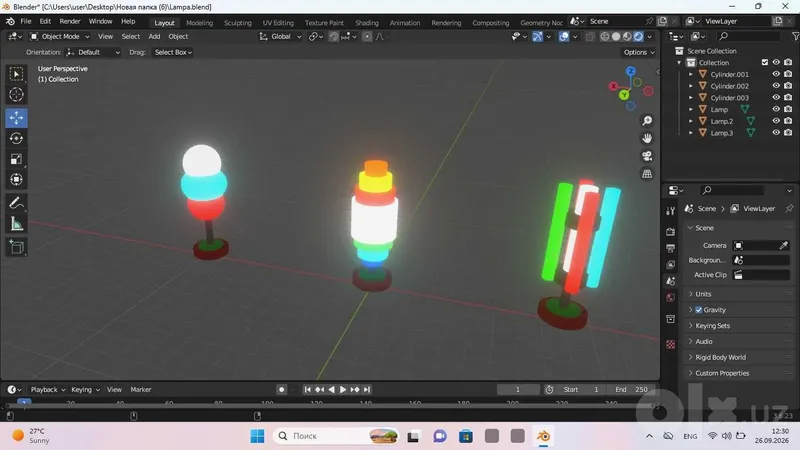Select the Move tool in toolbar
Image resolution: width=800 pixels, height=450 pixels.
click(x=16, y=118)
